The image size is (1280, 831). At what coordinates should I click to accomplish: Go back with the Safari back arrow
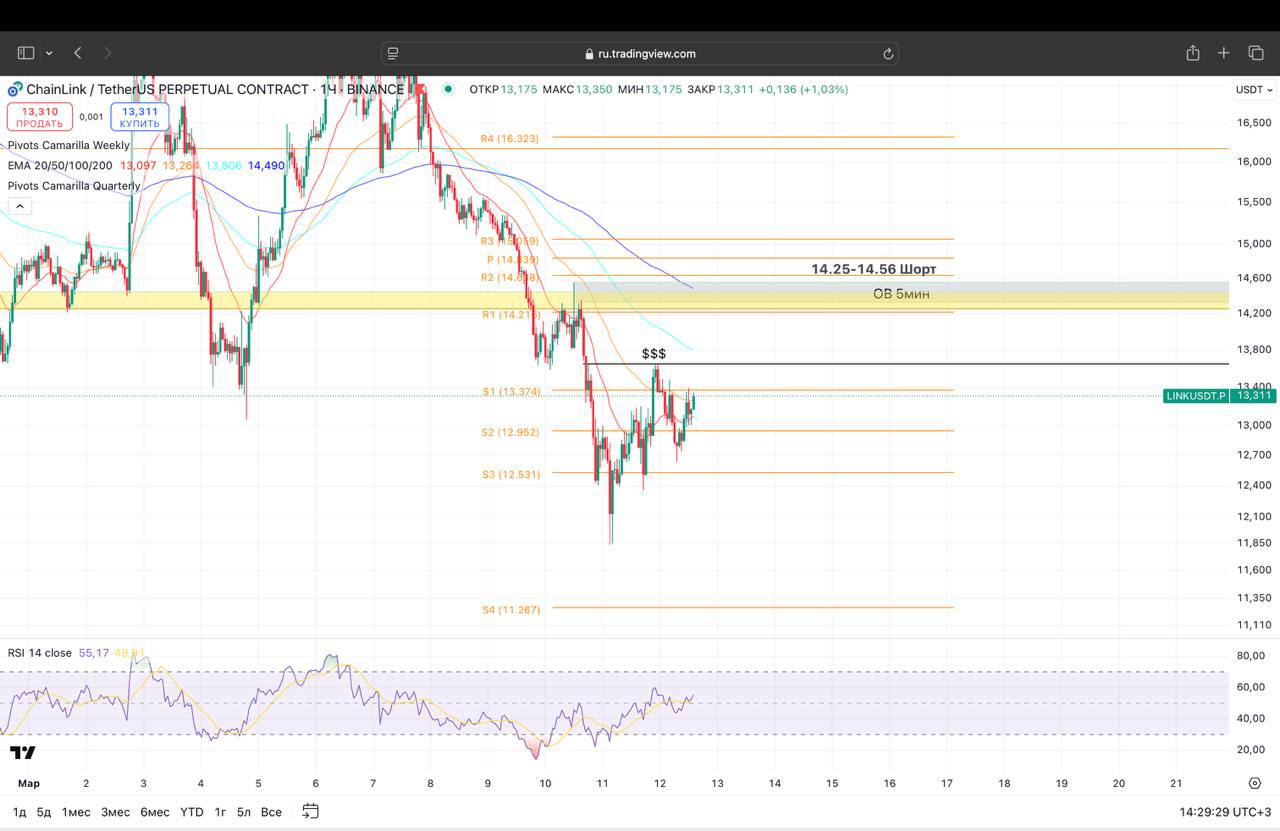click(78, 53)
